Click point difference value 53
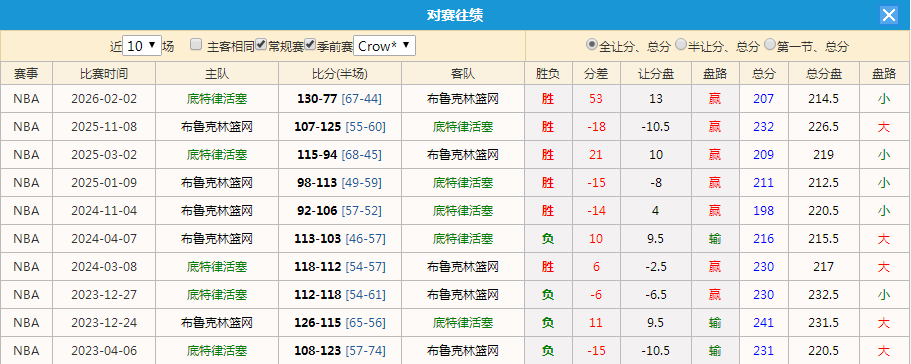 click(596, 99)
